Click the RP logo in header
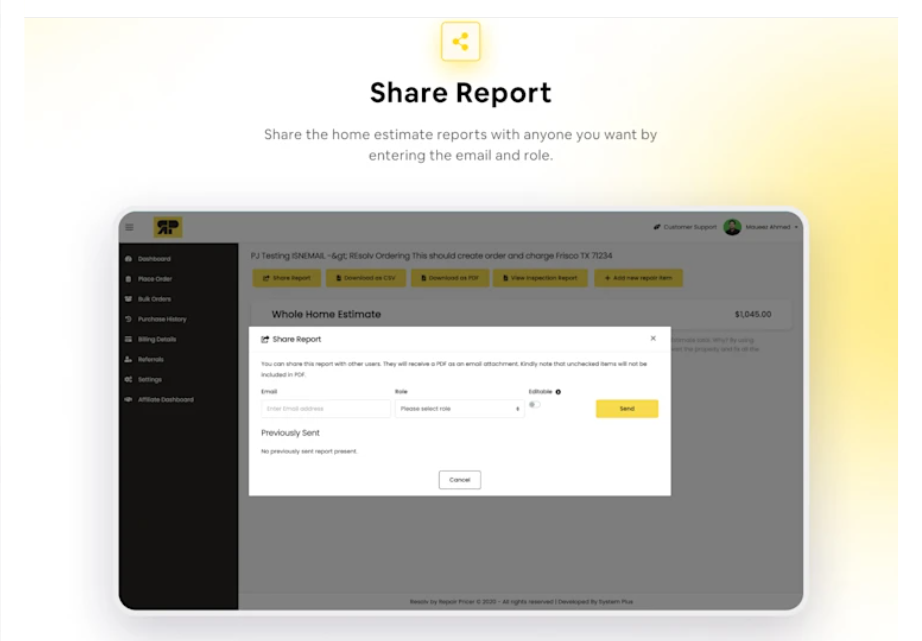The height and width of the screenshot is (641, 922). 167,227
